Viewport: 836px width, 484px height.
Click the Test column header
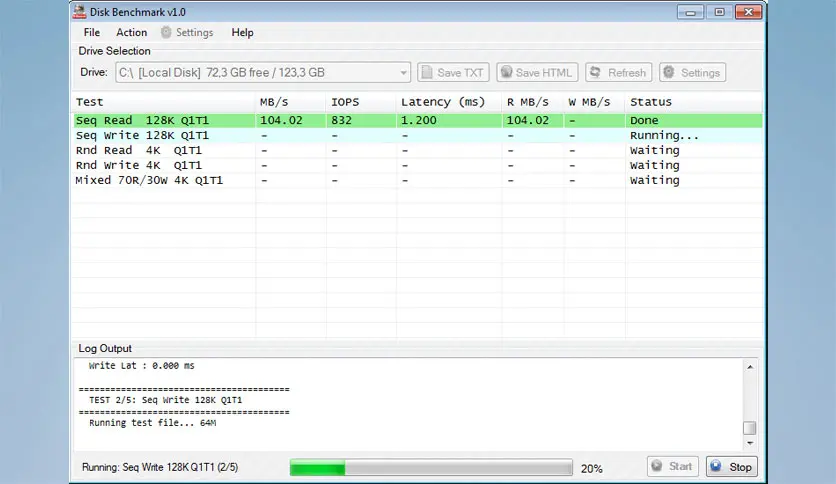164,102
